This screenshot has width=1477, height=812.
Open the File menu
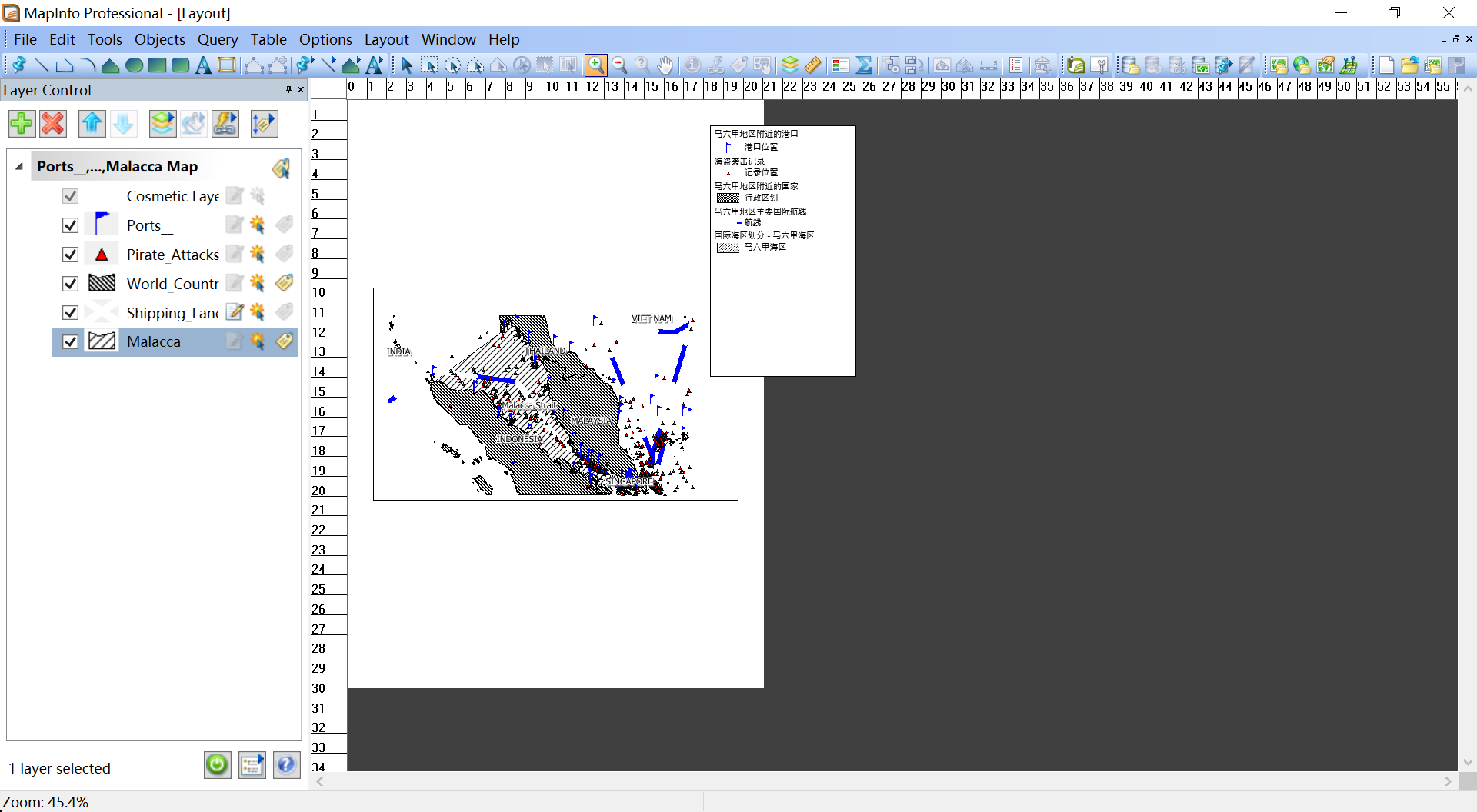(x=25, y=39)
